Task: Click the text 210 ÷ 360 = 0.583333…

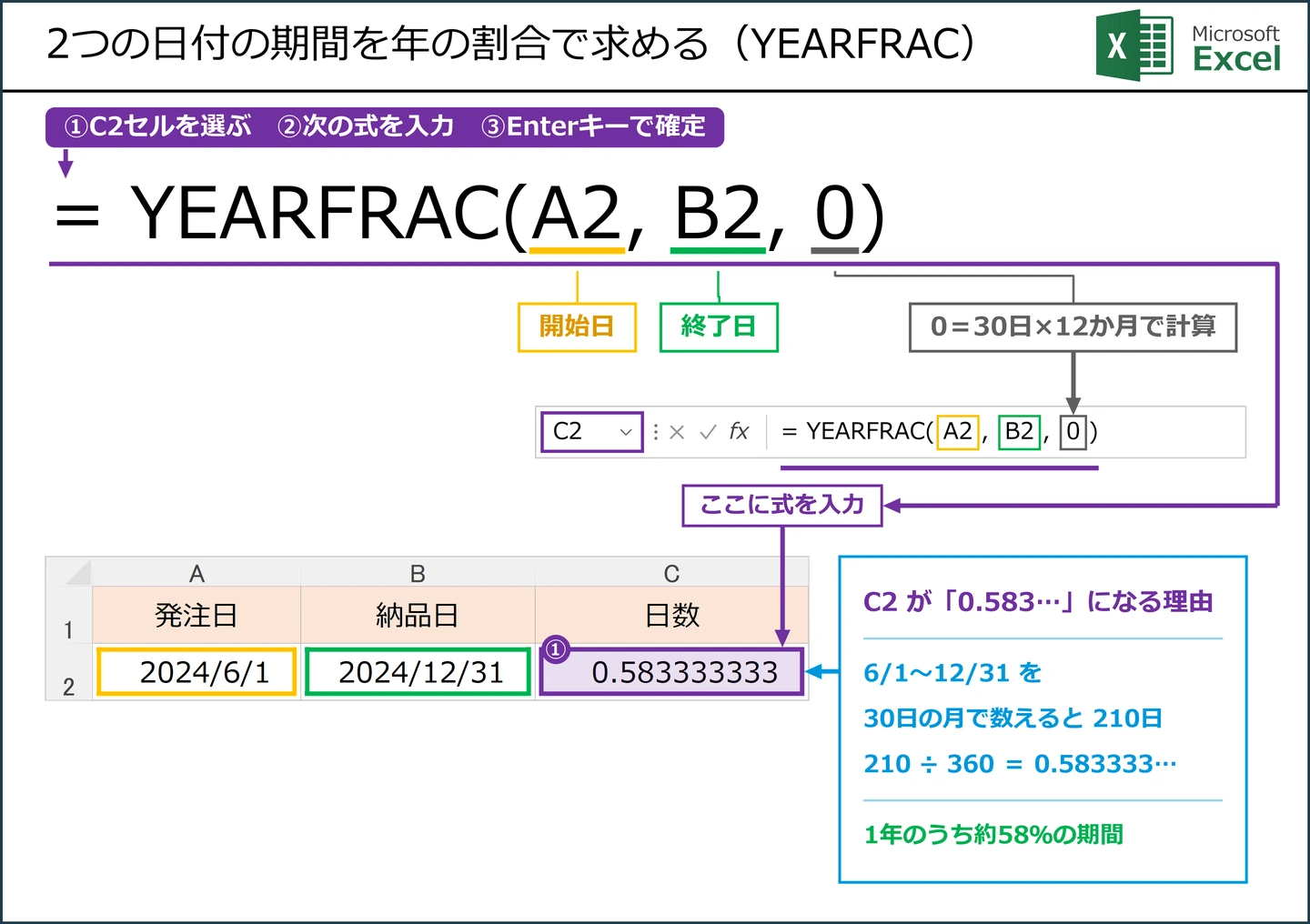Action: point(1020,764)
